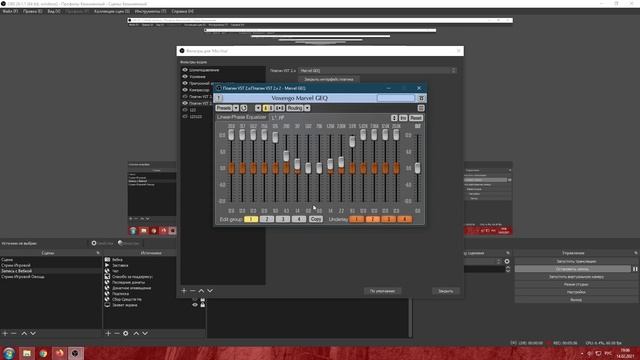
Task: Move filter up with the arrow in Filters dialog
Action: coord(201,291)
